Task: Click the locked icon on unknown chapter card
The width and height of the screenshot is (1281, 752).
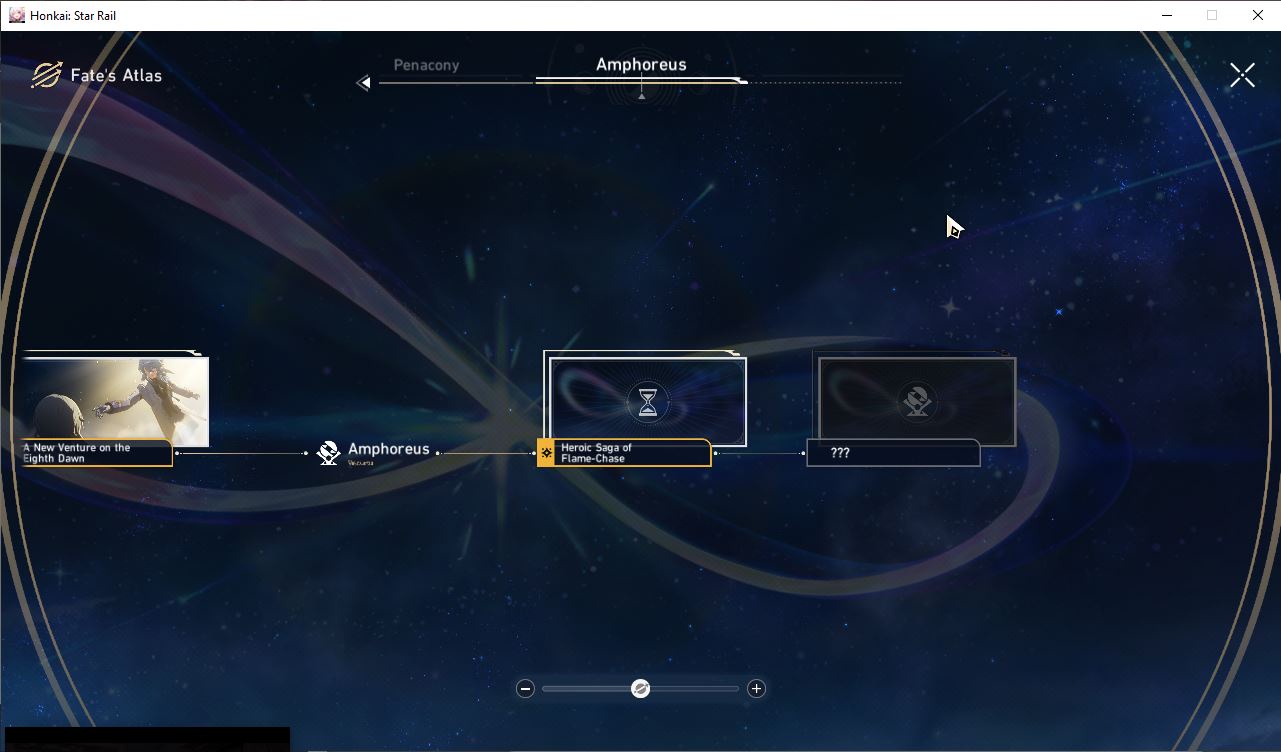Action: pyautogui.click(x=917, y=402)
